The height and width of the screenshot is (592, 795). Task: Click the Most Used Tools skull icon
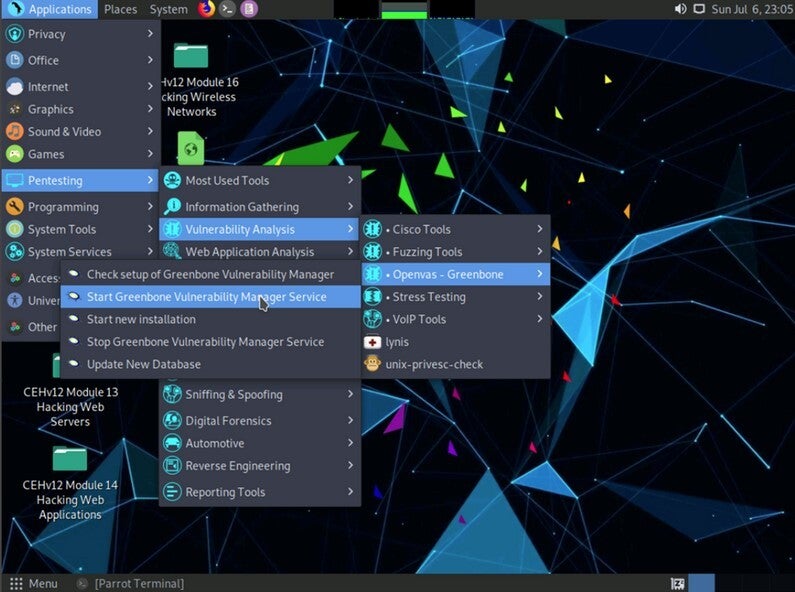pyautogui.click(x=172, y=180)
